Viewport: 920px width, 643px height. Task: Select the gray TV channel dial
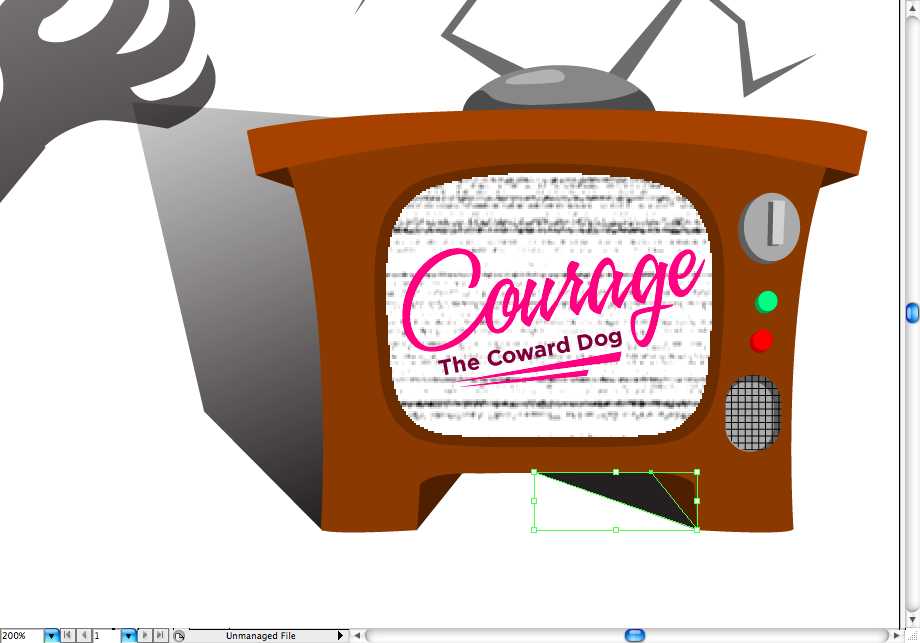click(x=769, y=228)
